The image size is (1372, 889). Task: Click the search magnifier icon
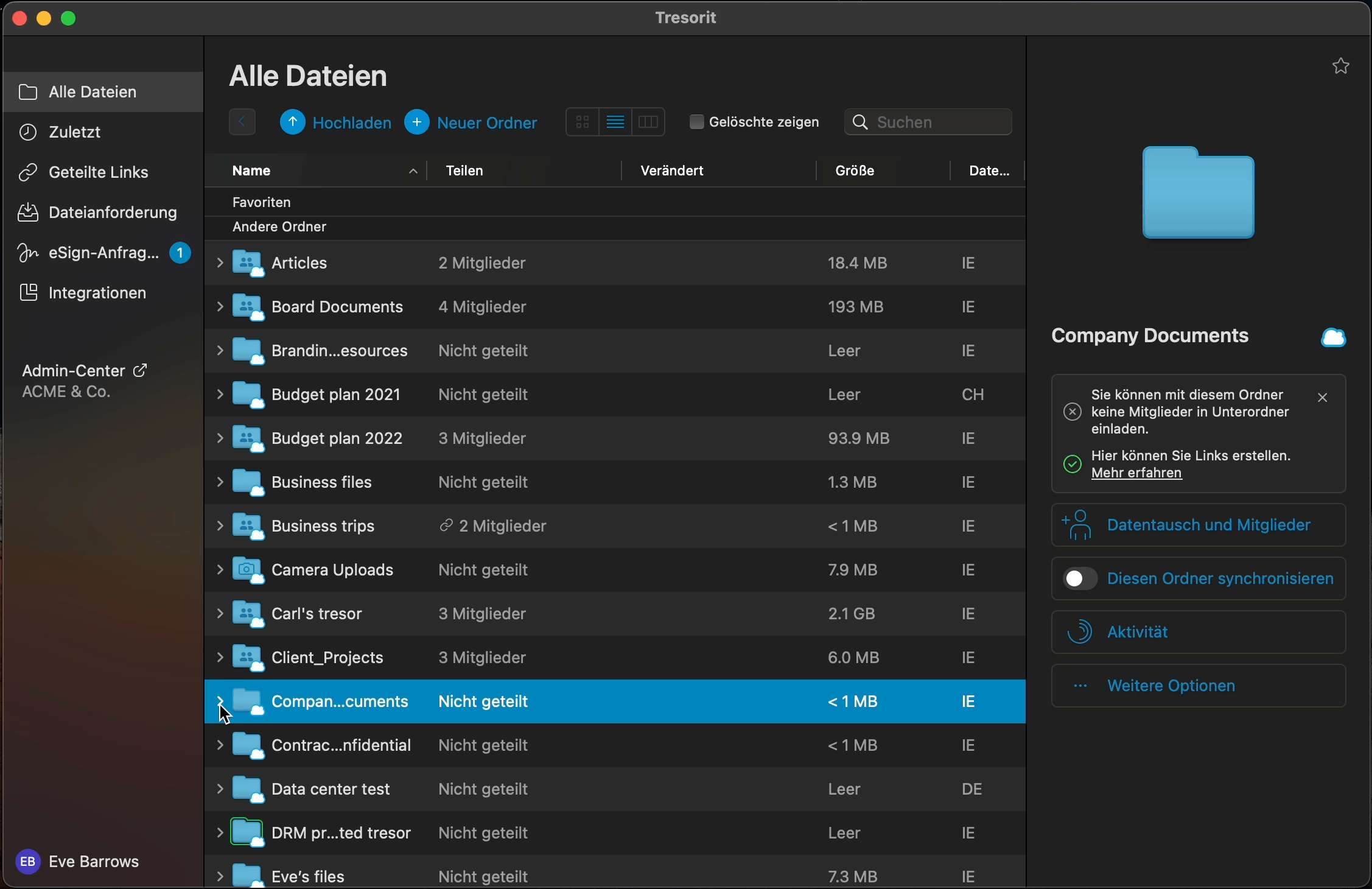click(860, 122)
